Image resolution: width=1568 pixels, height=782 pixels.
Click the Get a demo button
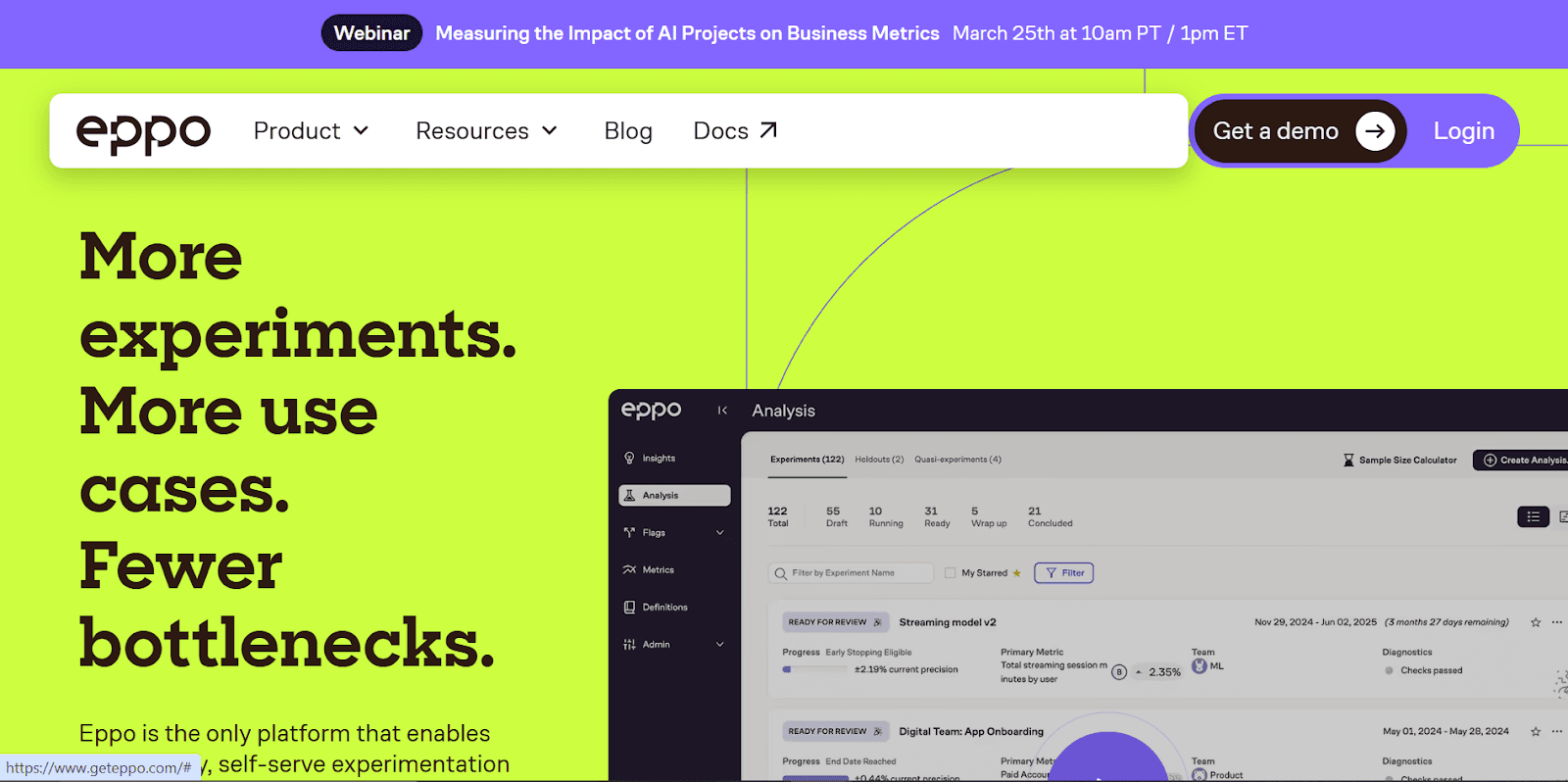click(x=1299, y=130)
